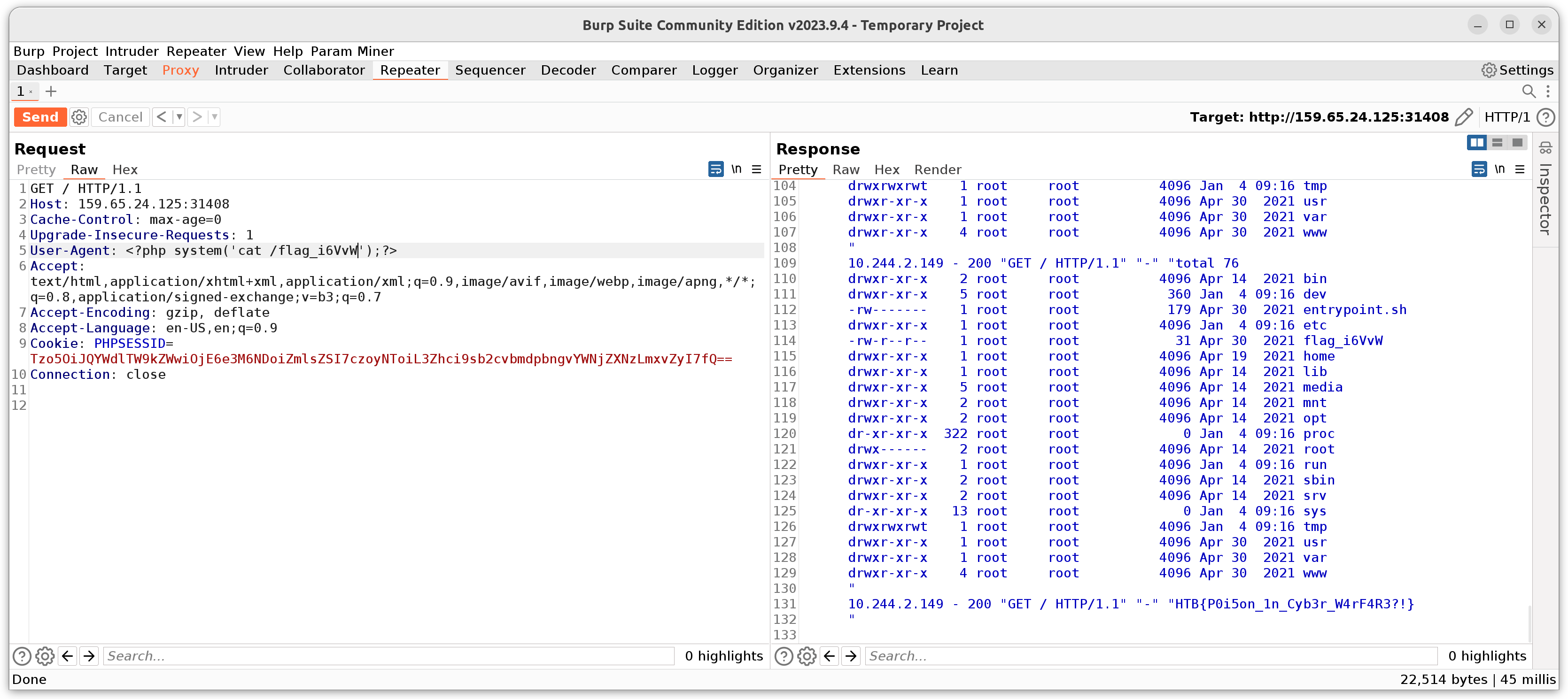
Task: Switch to the Decoder tool tab
Action: pyautogui.click(x=568, y=70)
